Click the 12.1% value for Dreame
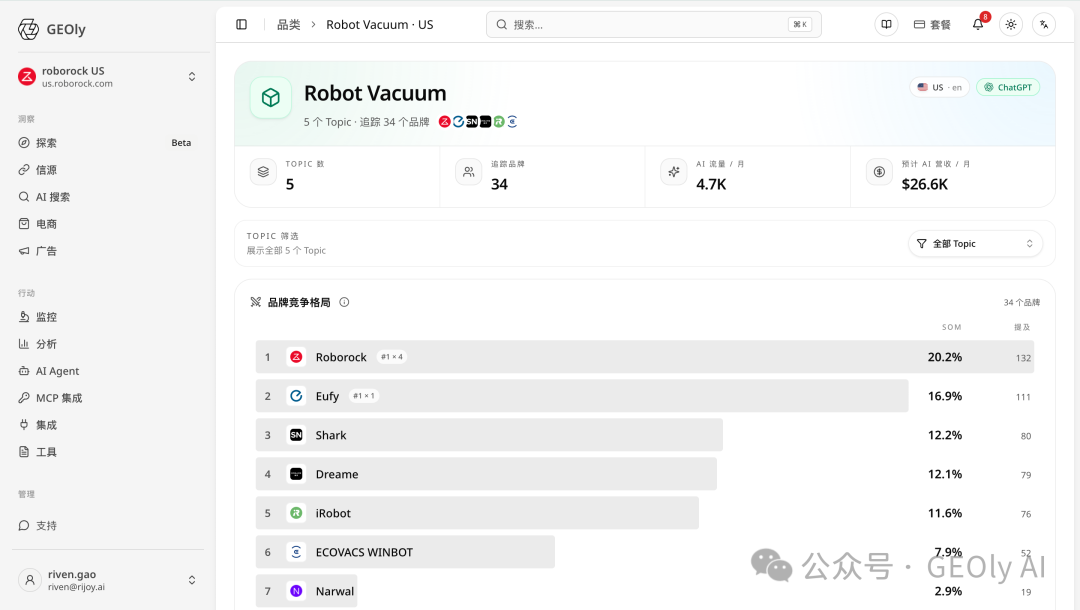This screenshot has width=1080, height=610. [x=944, y=474]
